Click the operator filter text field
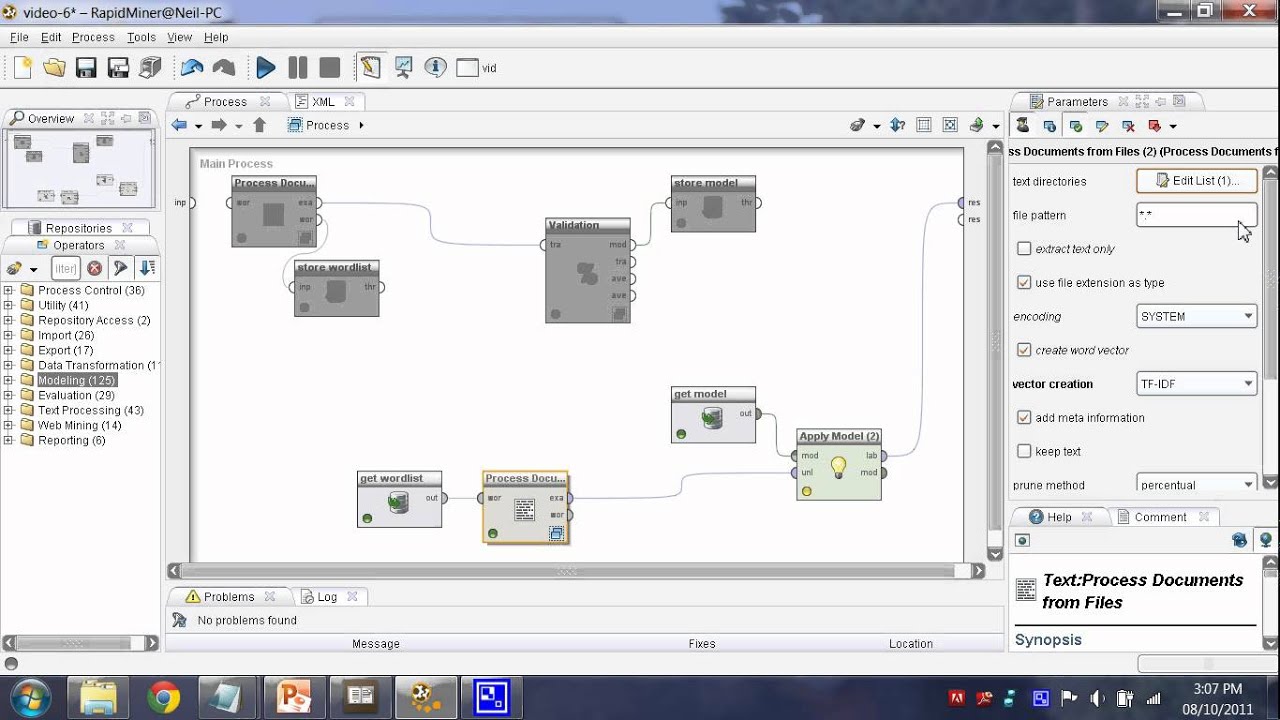Image resolution: width=1280 pixels, height=720 pixels. (x=65, y=268)
